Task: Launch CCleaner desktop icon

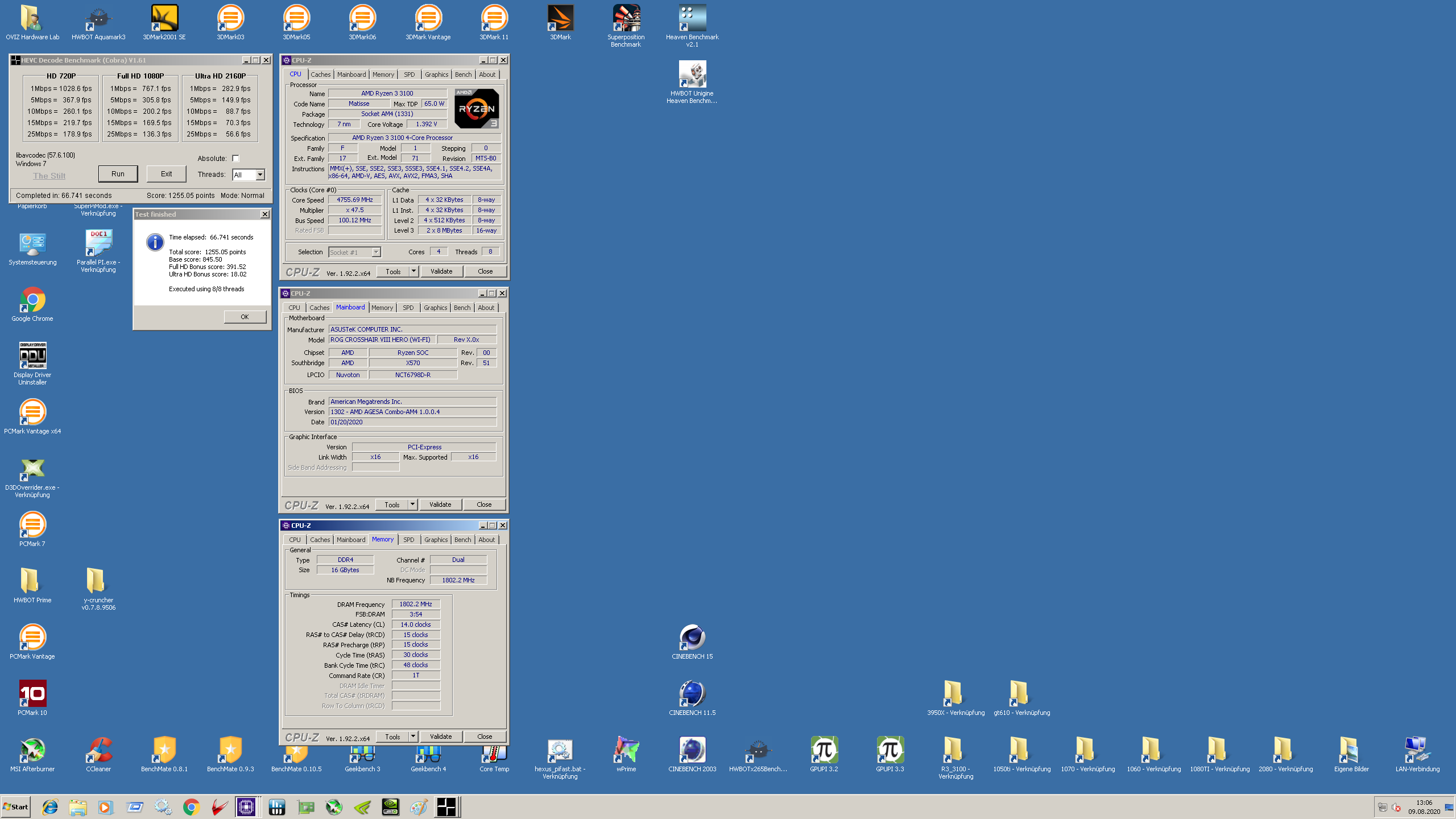Action: (98, 754)
